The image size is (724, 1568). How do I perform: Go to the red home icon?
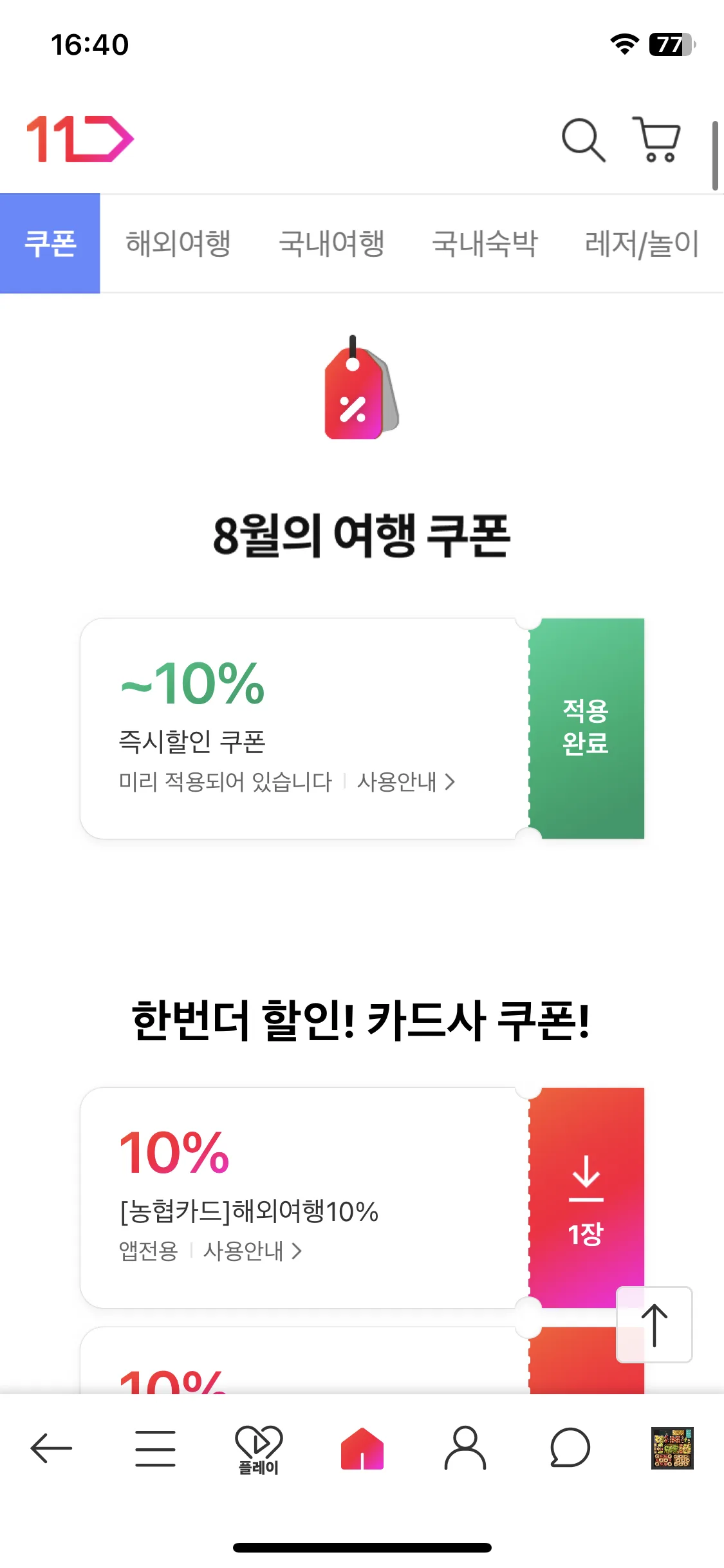tap(362, 1448)
